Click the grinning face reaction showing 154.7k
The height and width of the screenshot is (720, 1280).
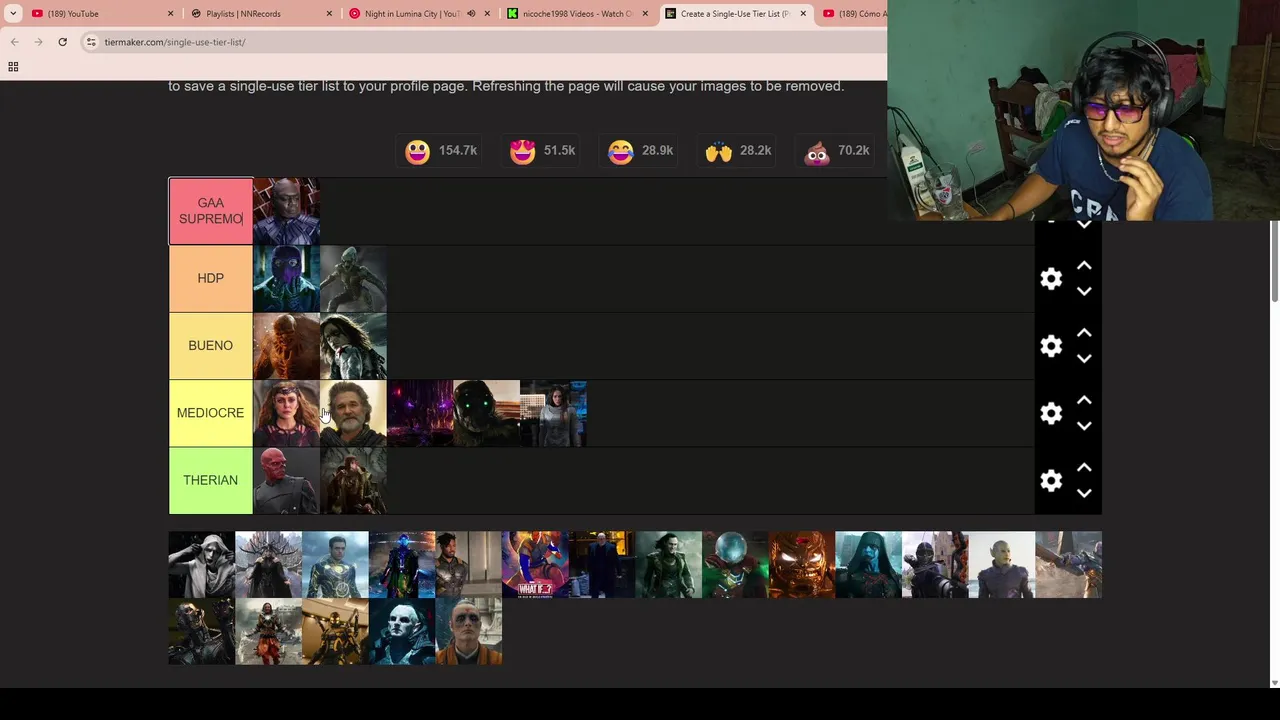[x=441, y=151]
